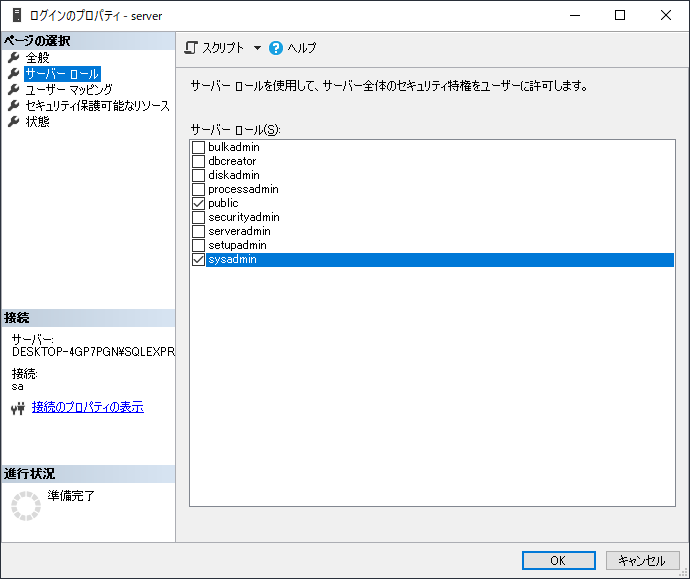Viewport: 690px width, 579px height.
Task: Maximize the login properties window
Action: (620, 15)
